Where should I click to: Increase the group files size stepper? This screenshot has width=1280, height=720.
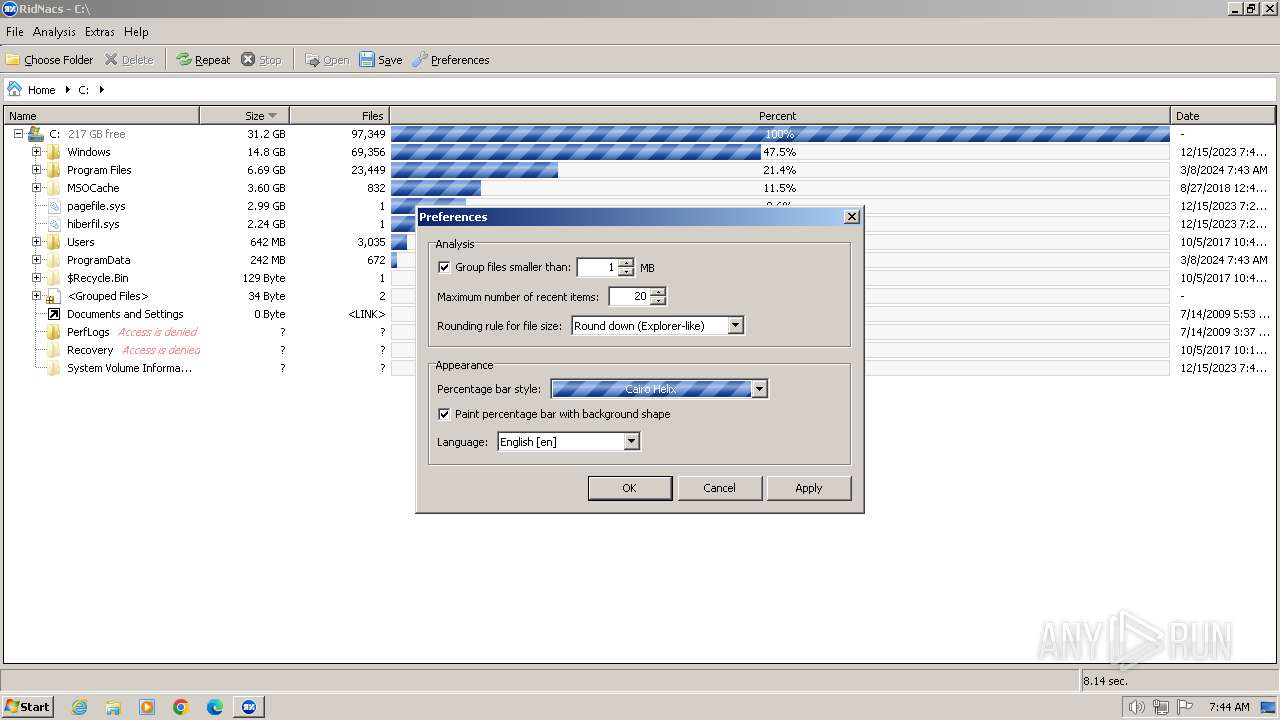click(626, 264)
